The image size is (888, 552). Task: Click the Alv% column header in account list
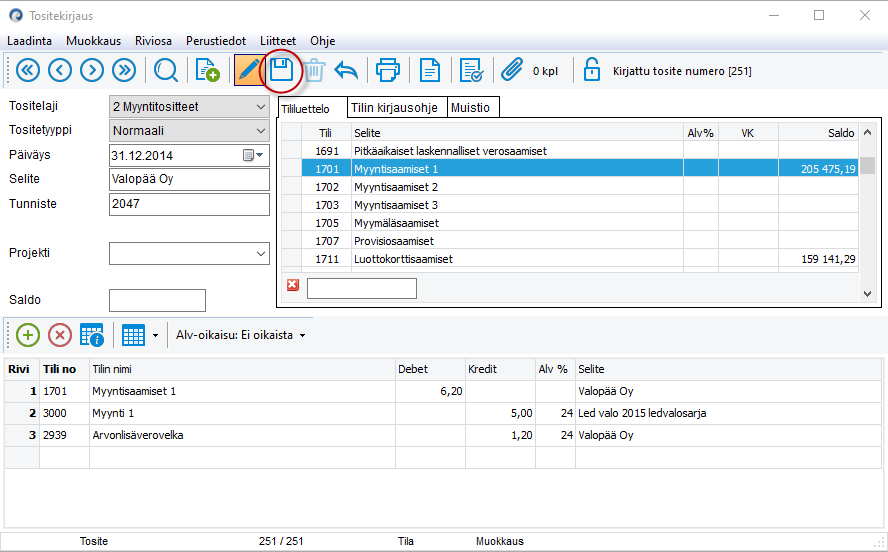(x=701, y=133)
